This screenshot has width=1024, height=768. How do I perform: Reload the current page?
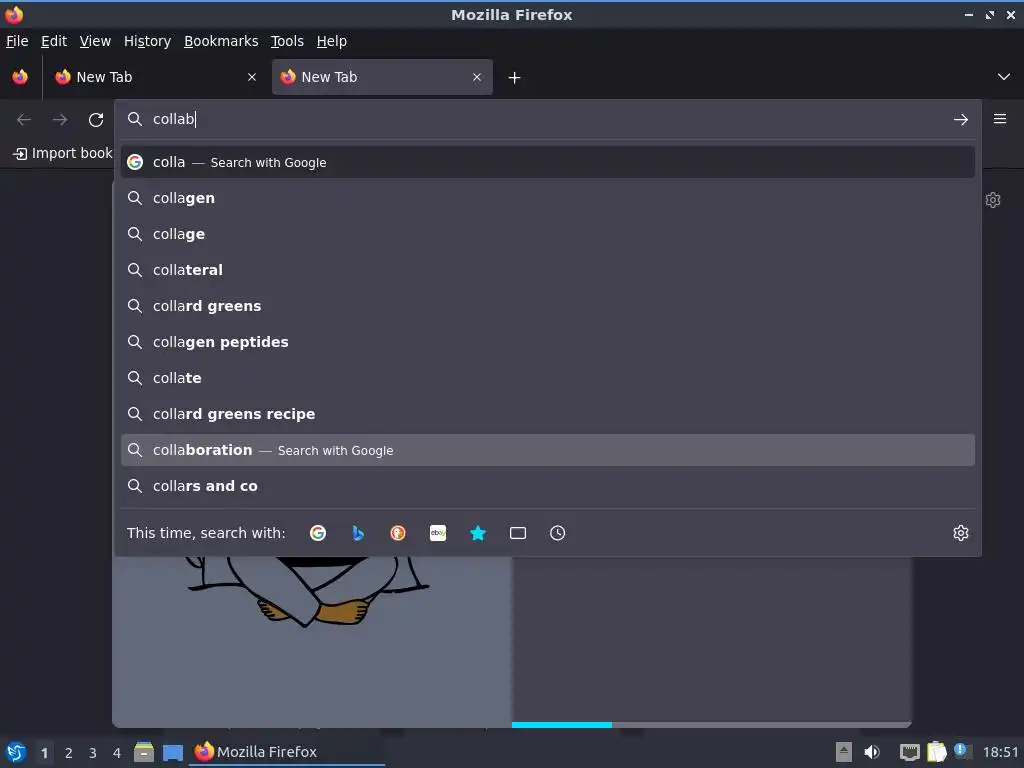tap(96, 120)
